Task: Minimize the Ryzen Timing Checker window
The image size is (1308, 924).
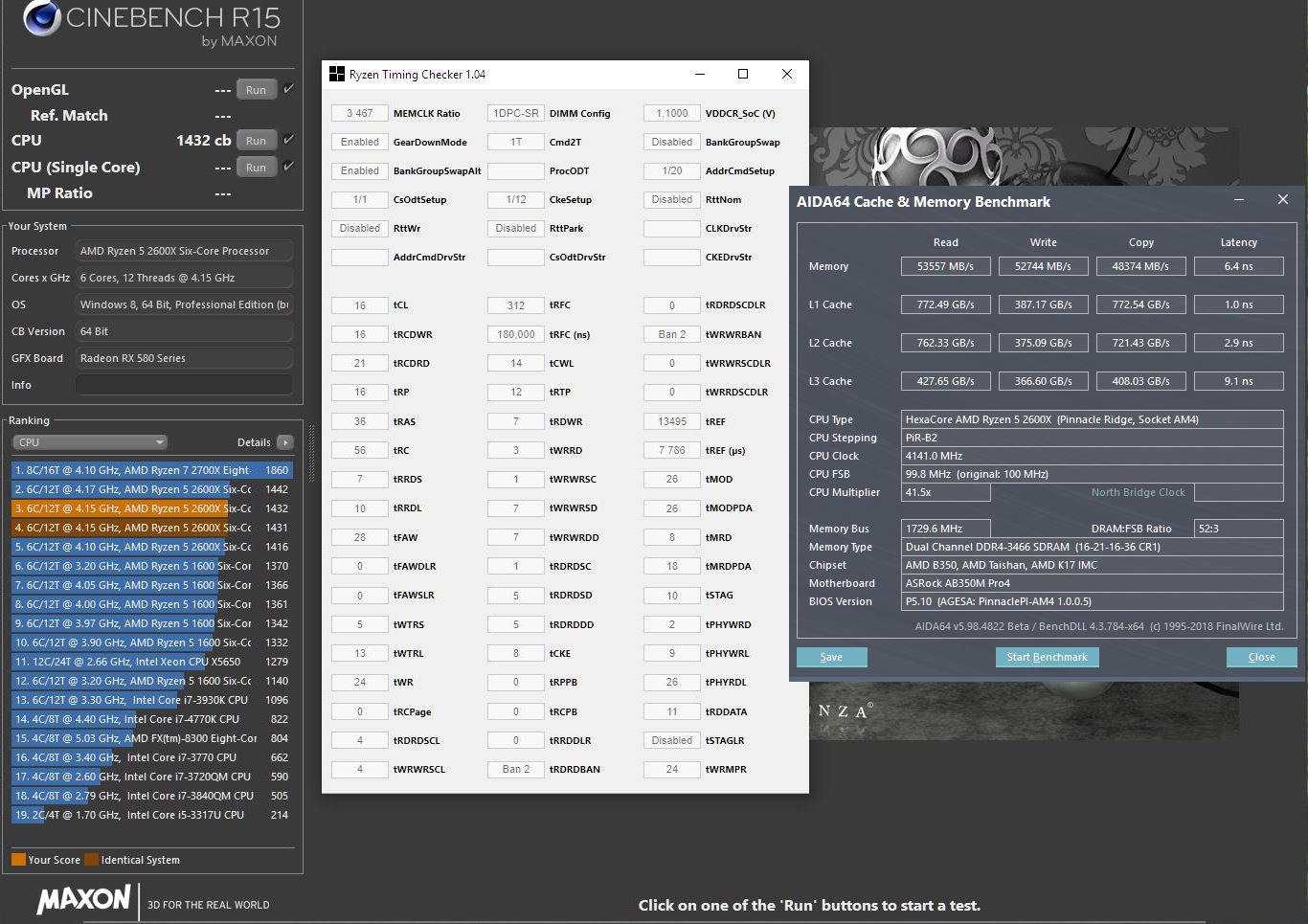Action: click(700, 74)
